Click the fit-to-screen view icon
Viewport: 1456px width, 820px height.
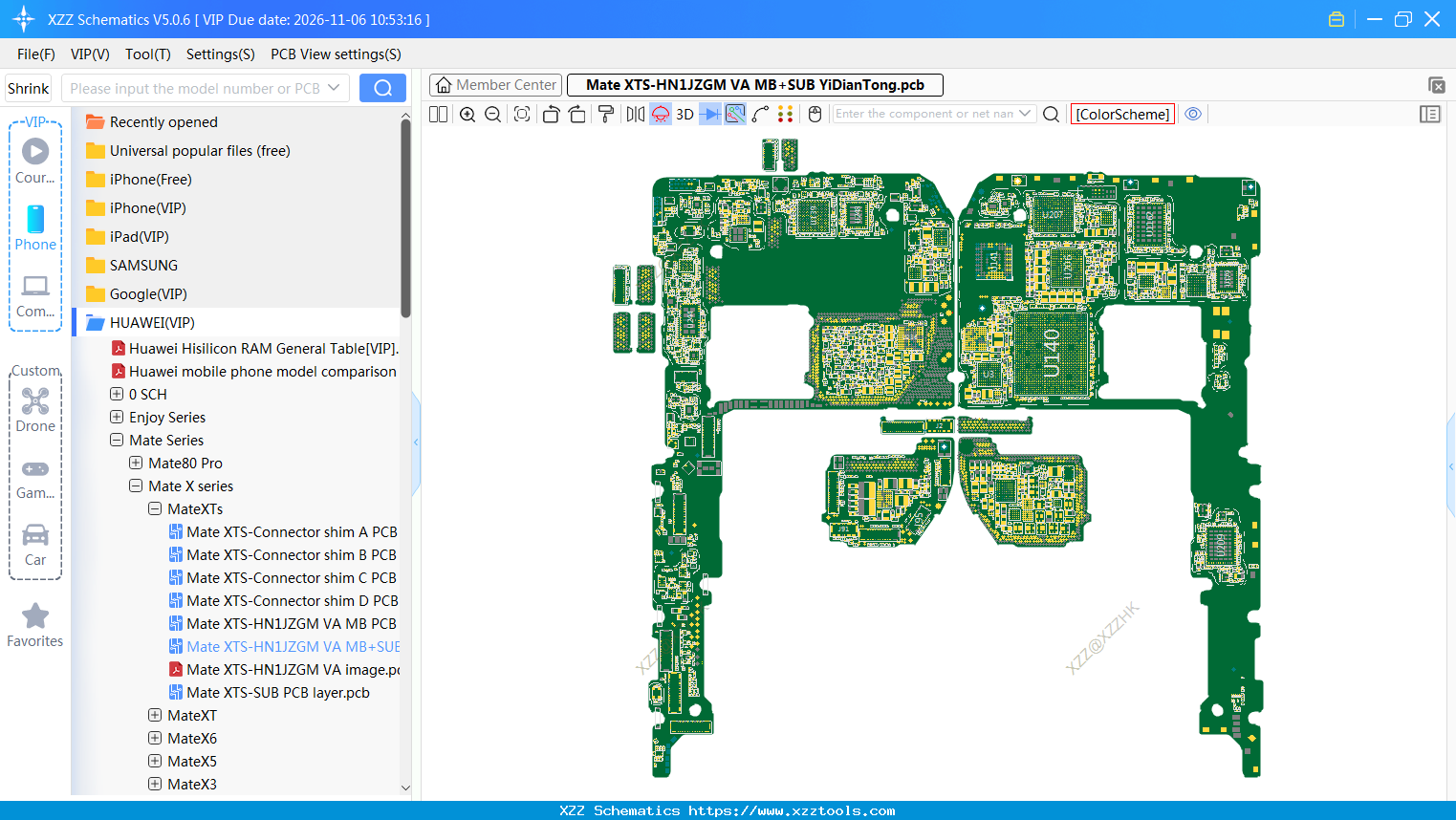522,115
